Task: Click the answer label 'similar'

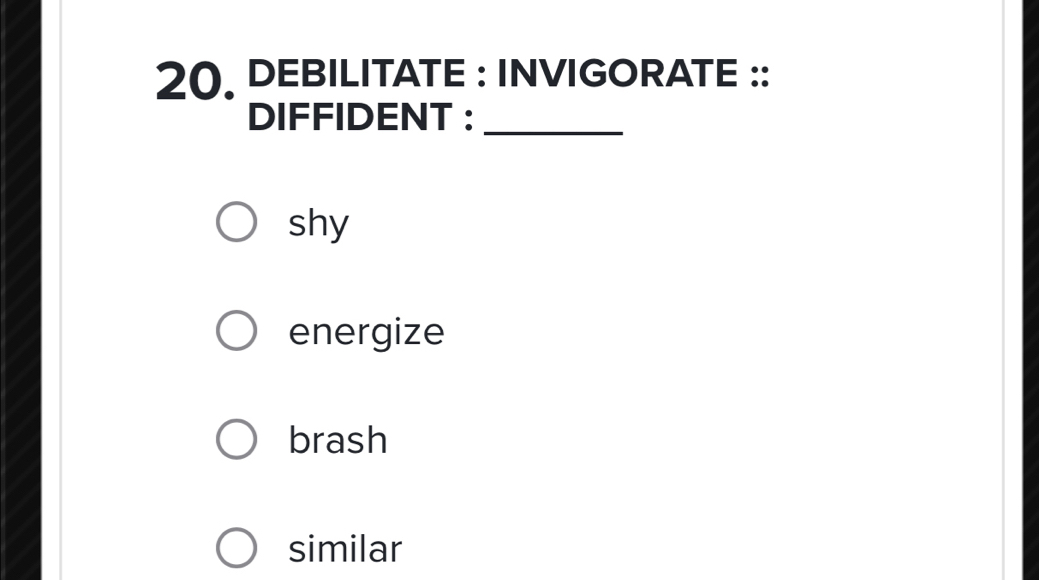Action: [345, 549]
